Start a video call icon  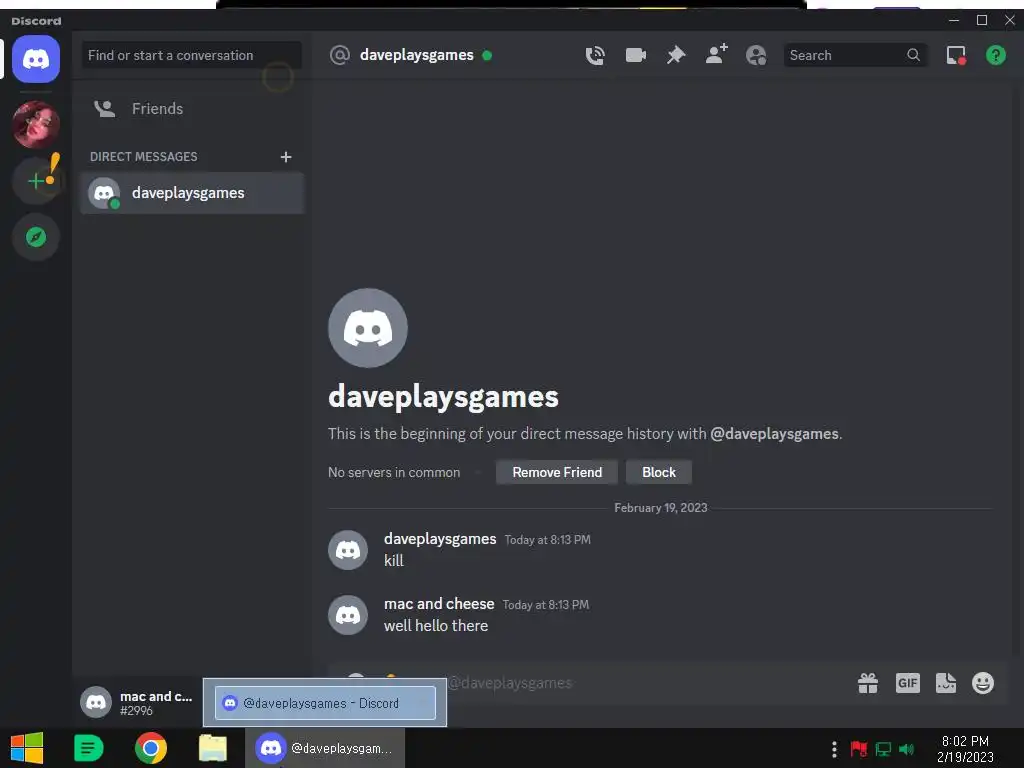click(635, 55)
